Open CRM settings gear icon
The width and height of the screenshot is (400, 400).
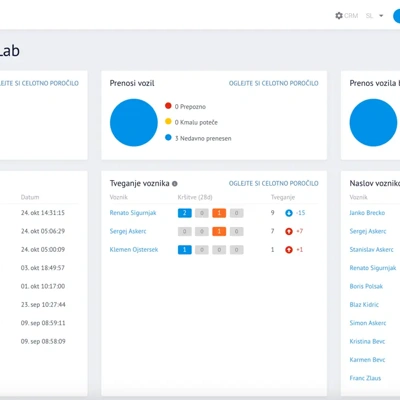pyautogui.click(x=339, y=16)
